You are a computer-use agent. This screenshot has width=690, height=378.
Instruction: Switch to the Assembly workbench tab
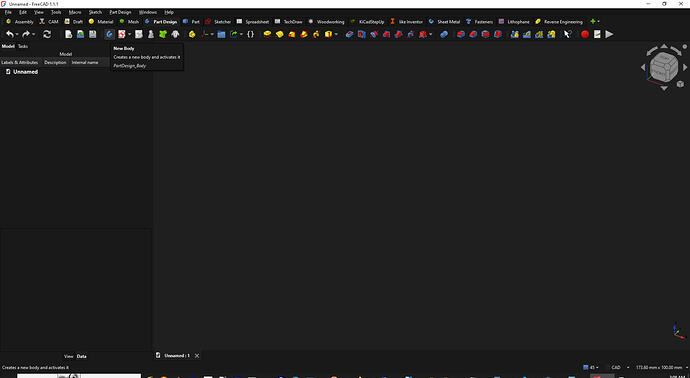[20, 22]
